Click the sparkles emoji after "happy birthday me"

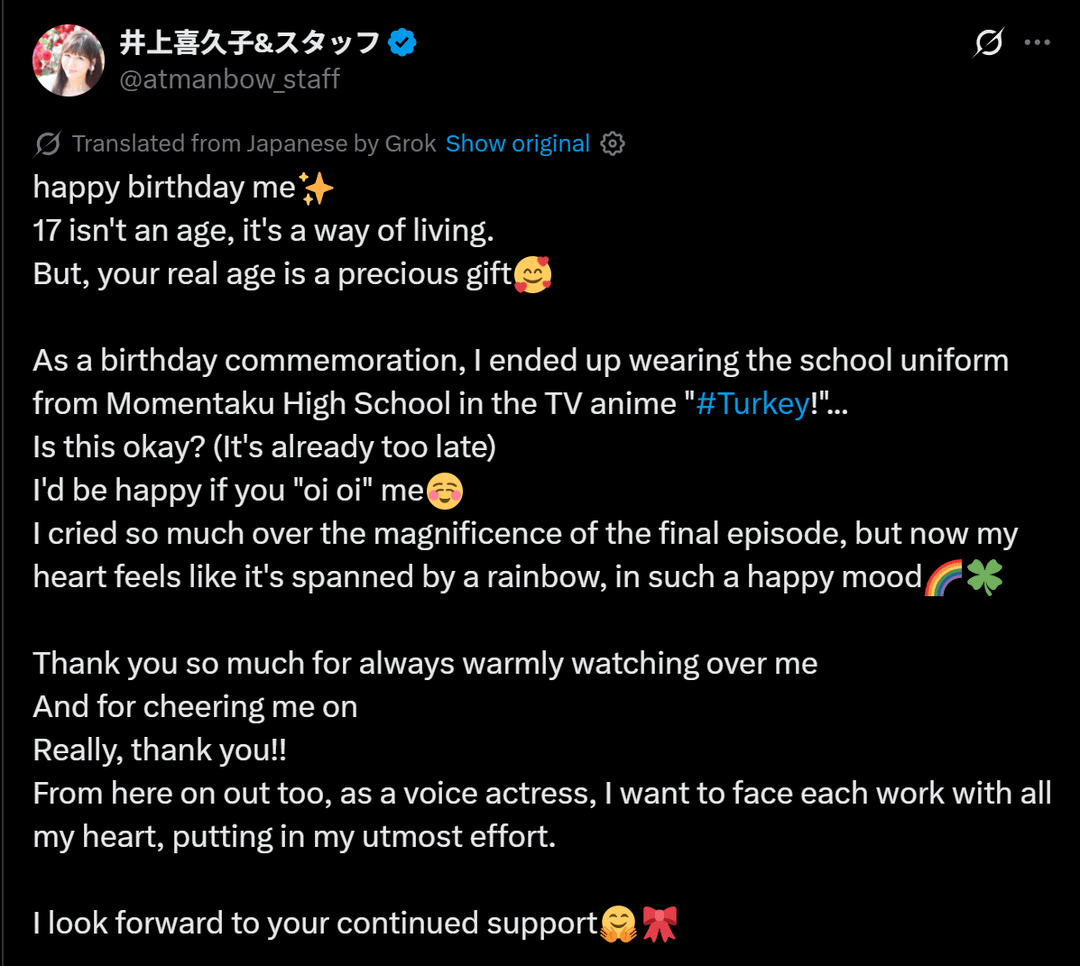[316, 188]
